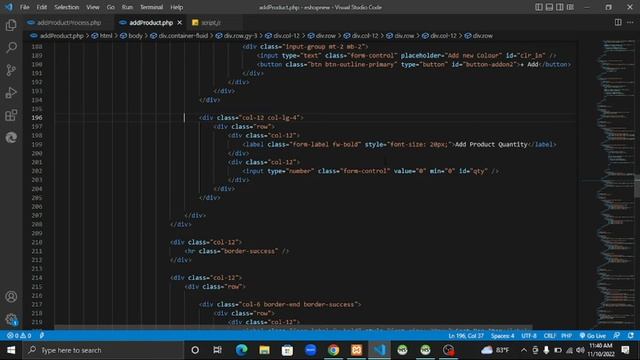Open the Action Center notification icon

(x=626, y=350)
